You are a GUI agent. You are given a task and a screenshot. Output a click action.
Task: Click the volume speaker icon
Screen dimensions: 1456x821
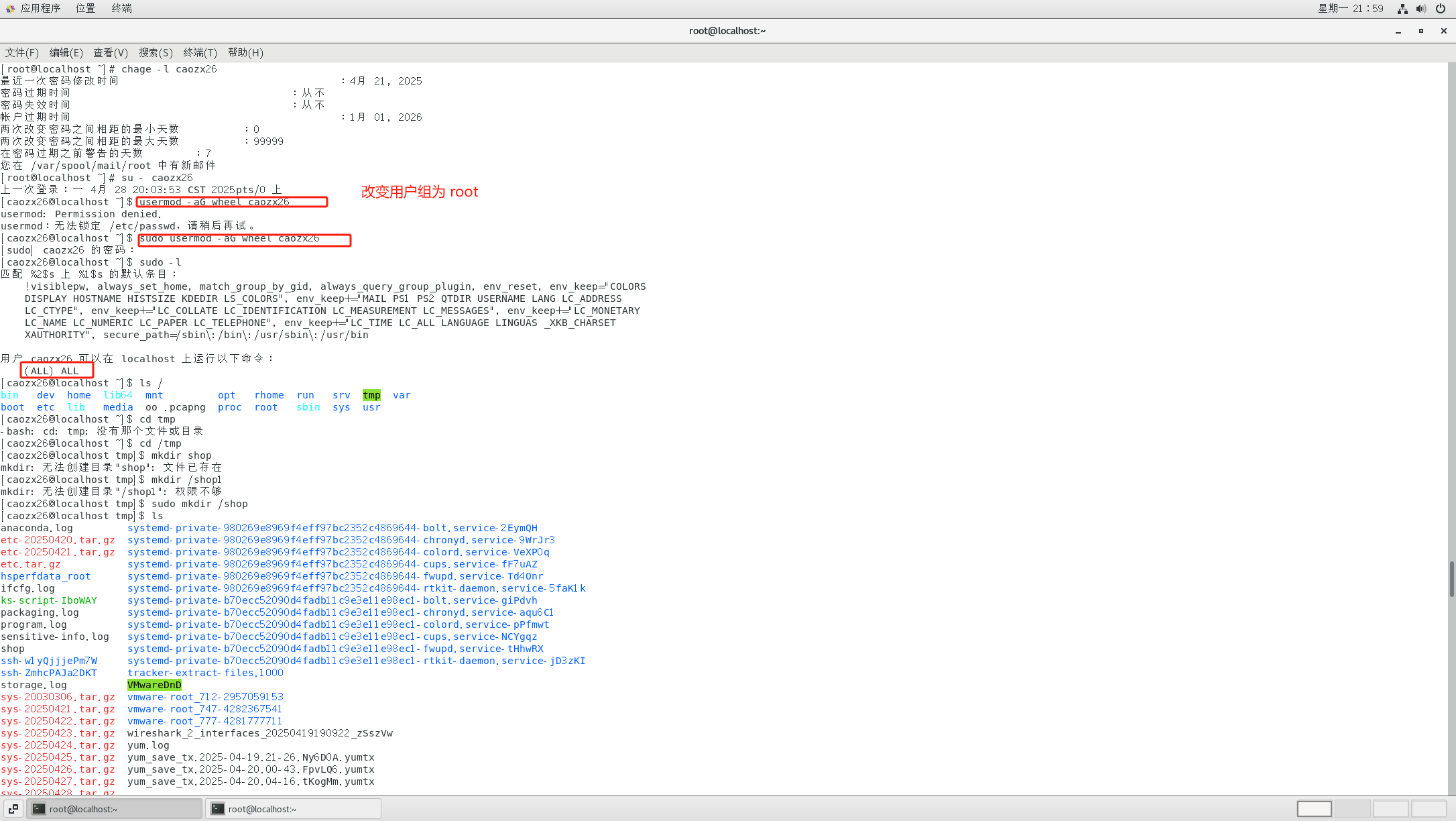click(x=1420, y=9)
